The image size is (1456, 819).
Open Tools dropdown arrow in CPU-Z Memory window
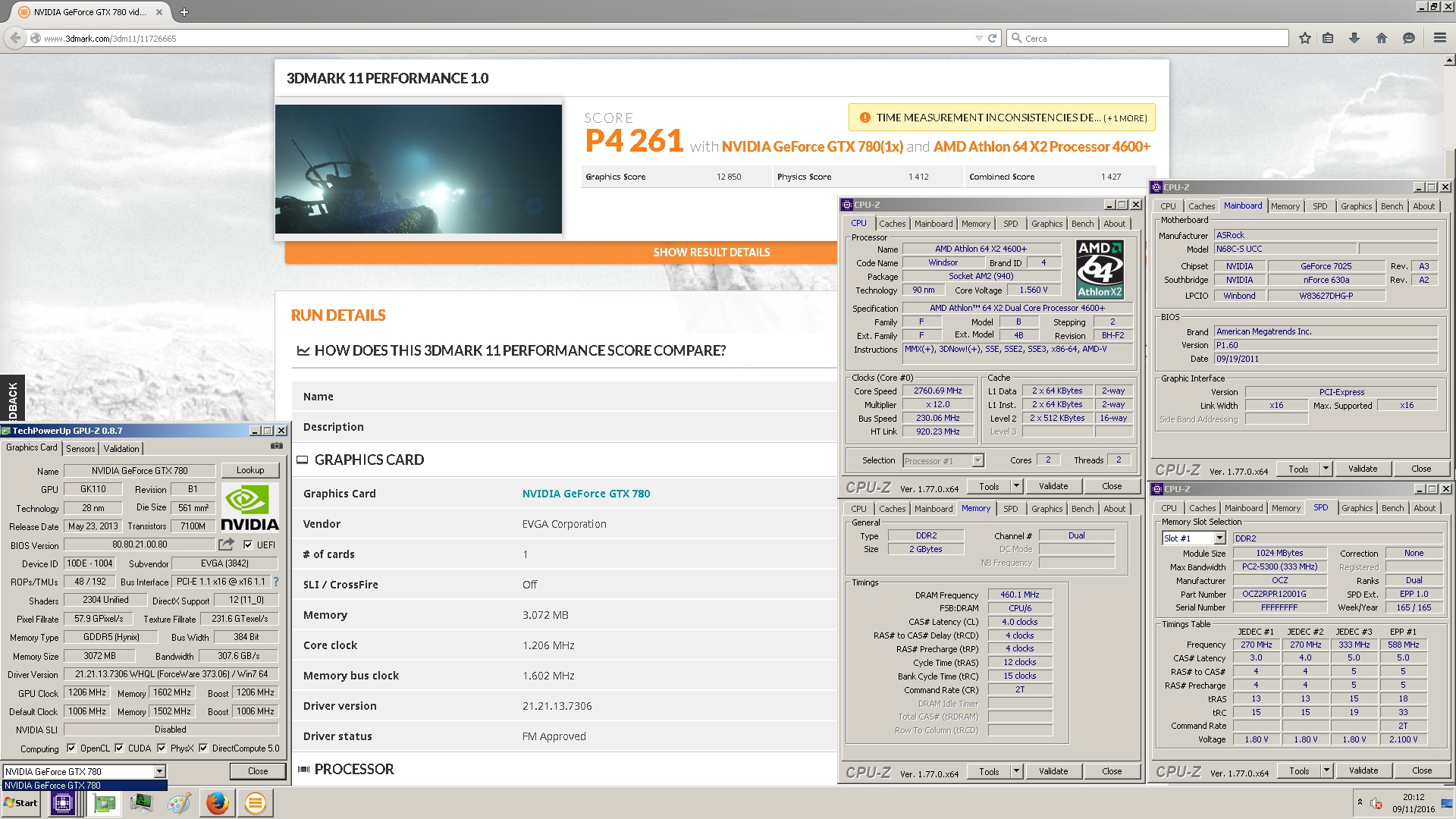[1016, 771]
